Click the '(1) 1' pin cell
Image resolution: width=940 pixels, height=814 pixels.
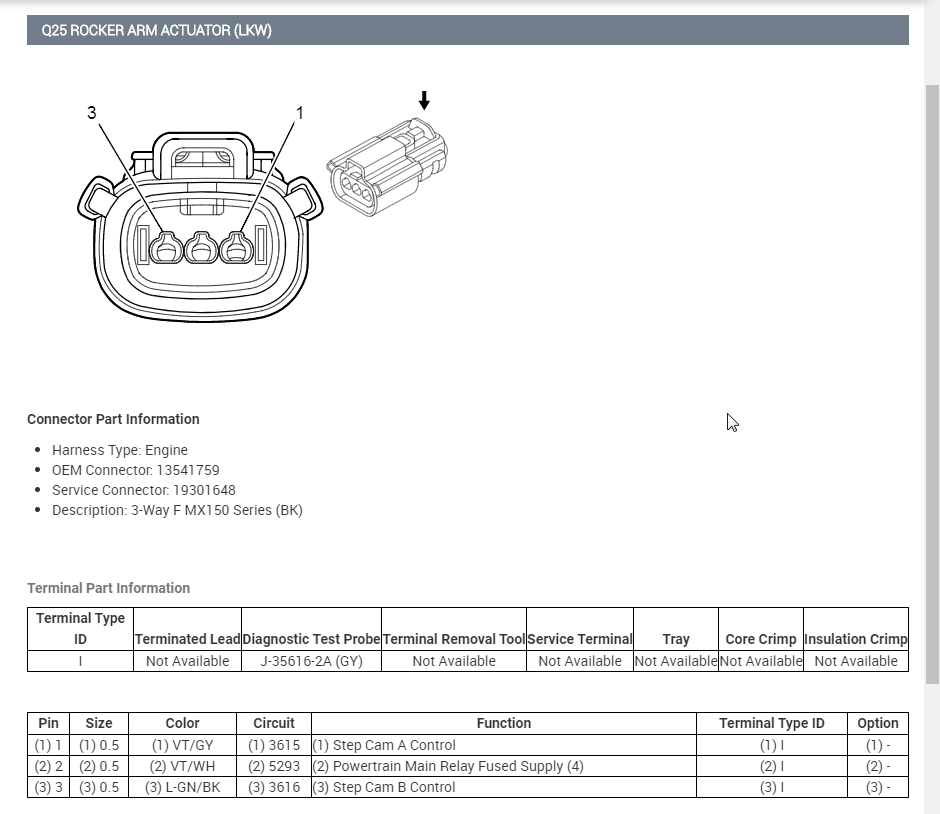tap(49, 745)
